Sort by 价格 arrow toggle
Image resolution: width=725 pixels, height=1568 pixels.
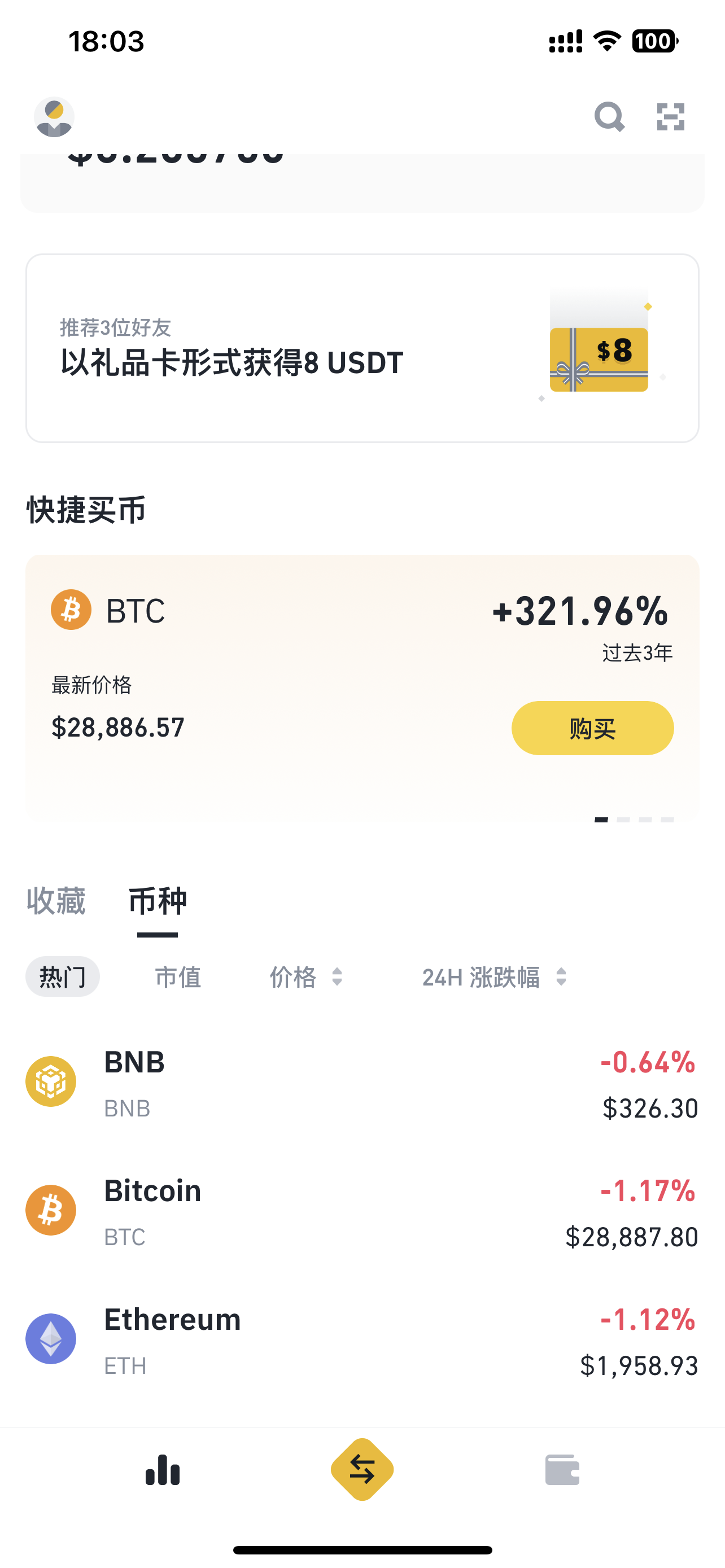tap(337, 977)
